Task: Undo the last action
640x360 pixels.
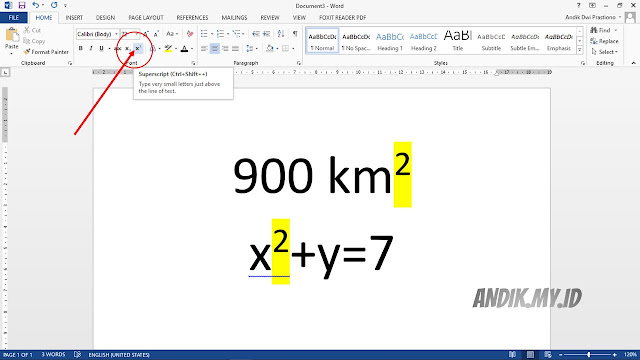Action: [x=36, y=5]
